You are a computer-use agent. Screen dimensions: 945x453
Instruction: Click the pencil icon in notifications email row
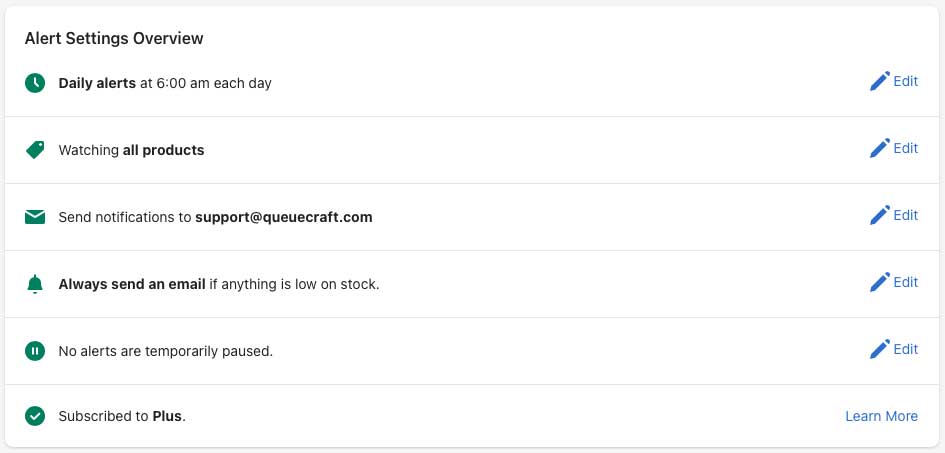[880, 215]
